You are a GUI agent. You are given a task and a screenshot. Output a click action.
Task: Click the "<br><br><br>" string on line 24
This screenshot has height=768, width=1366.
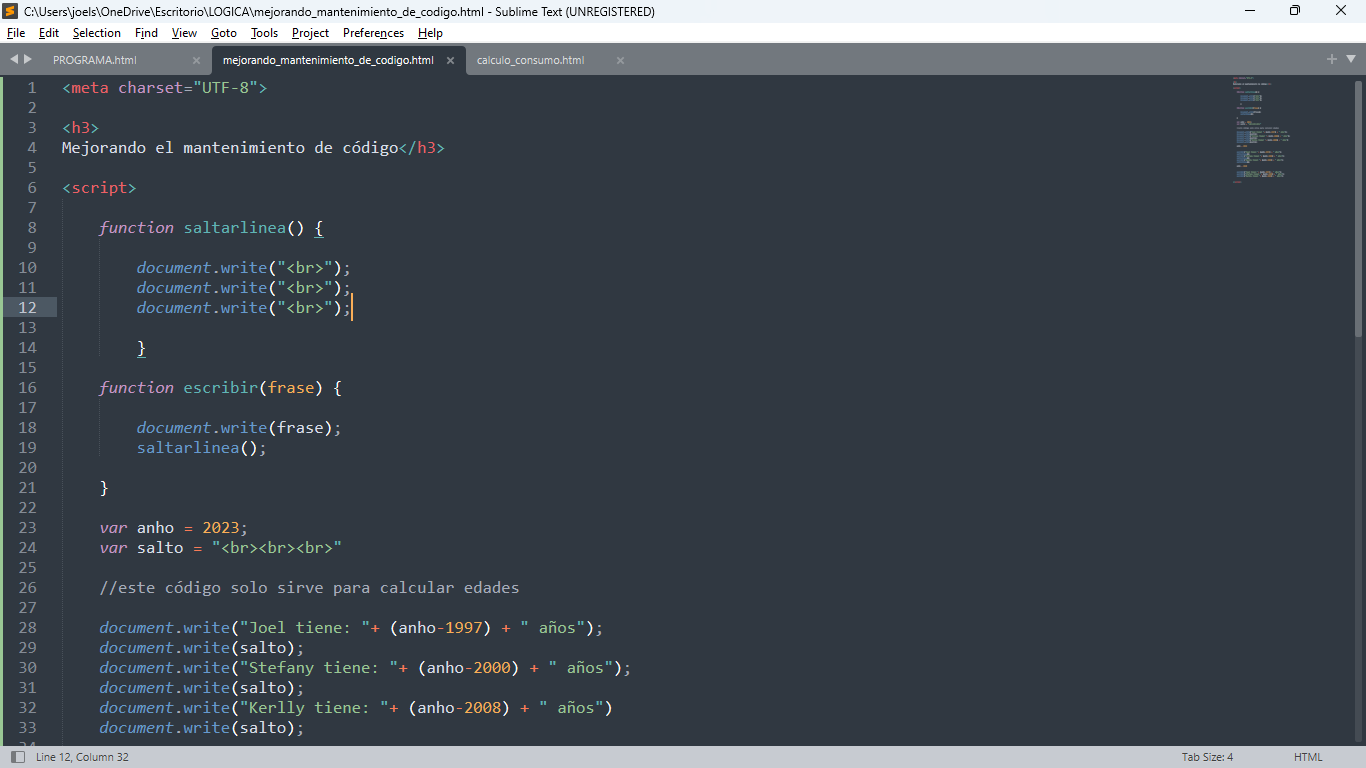[277, 548]
